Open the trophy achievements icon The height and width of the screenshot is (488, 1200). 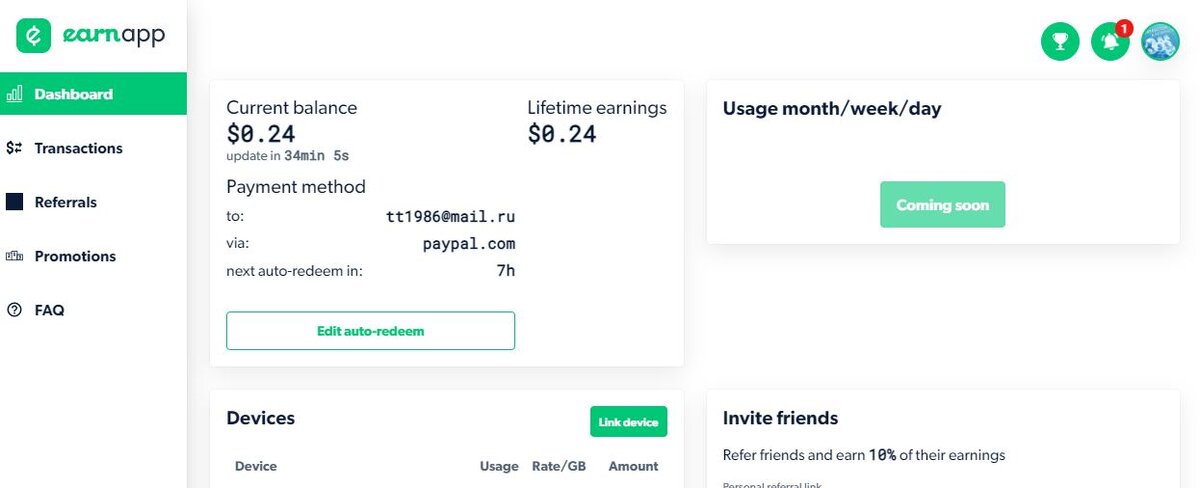(1060, 41)
